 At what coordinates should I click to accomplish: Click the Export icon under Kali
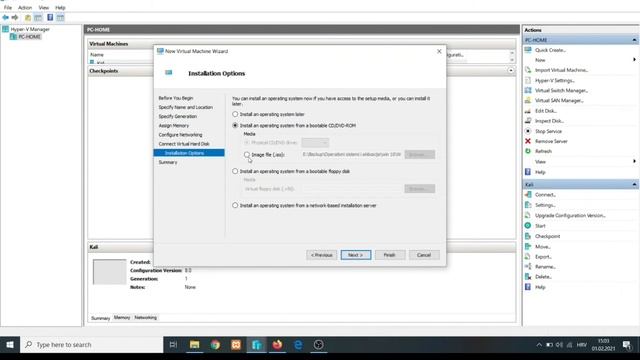pos(528,256)
